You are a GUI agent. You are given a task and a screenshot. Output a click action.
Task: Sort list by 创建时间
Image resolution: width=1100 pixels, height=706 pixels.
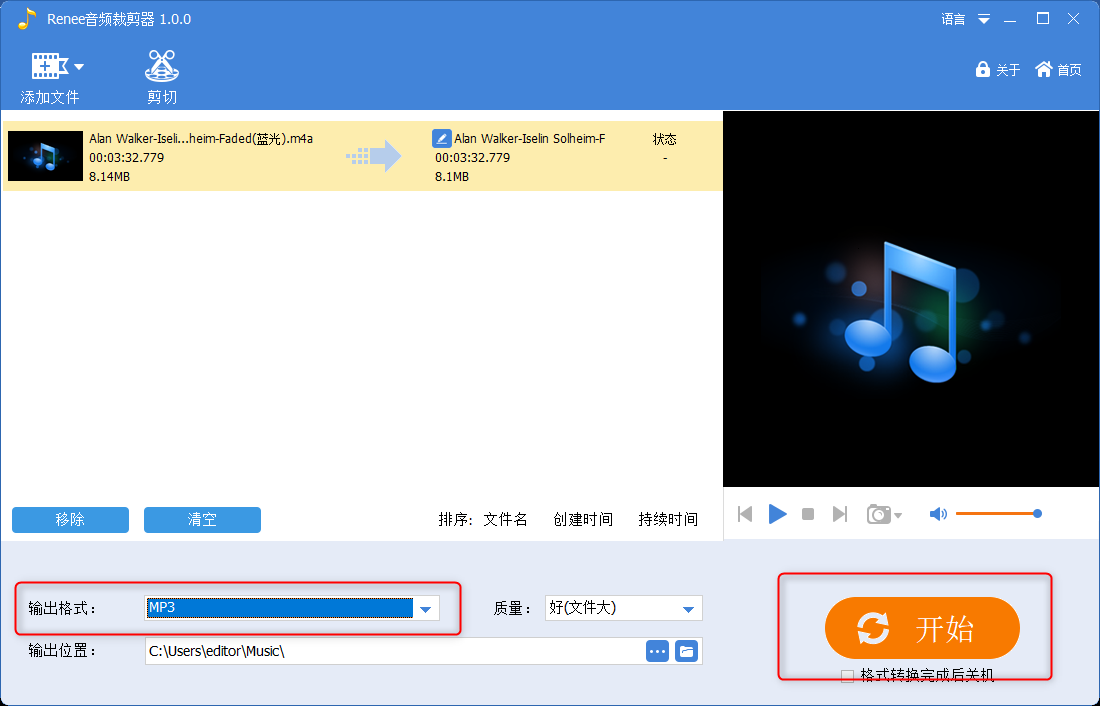coord(582,519)
